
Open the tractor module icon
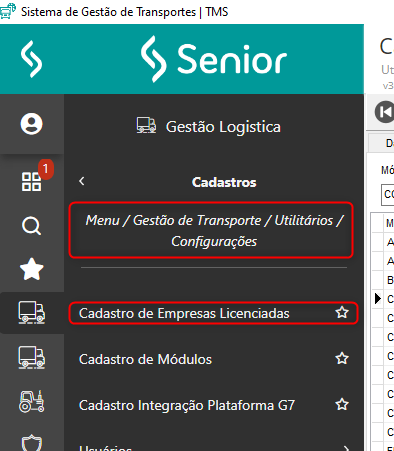point(32,402)
